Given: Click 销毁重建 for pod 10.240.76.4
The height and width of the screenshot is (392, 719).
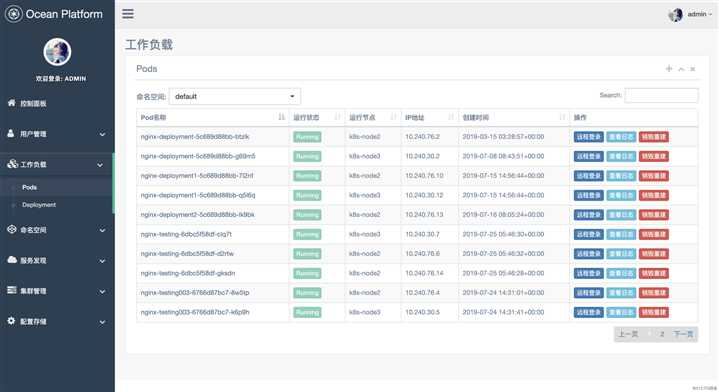Looking at the screenshot, I should pyautogui.click(x=653, y=293).
